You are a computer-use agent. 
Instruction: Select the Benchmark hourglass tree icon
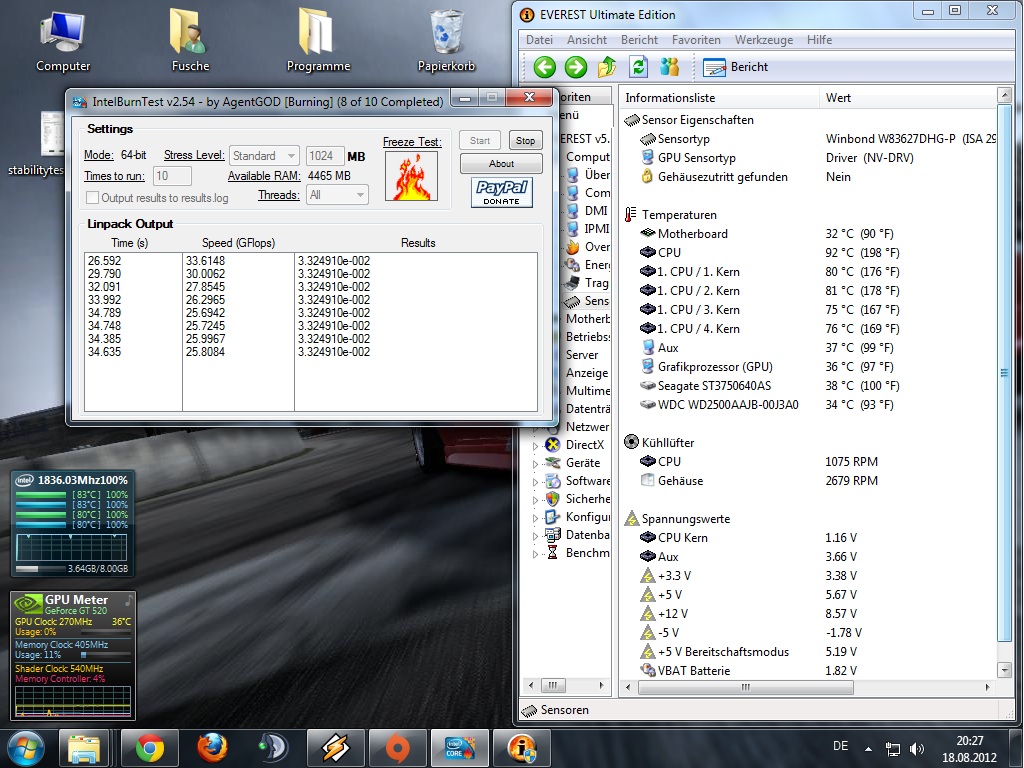coord(552,552)
